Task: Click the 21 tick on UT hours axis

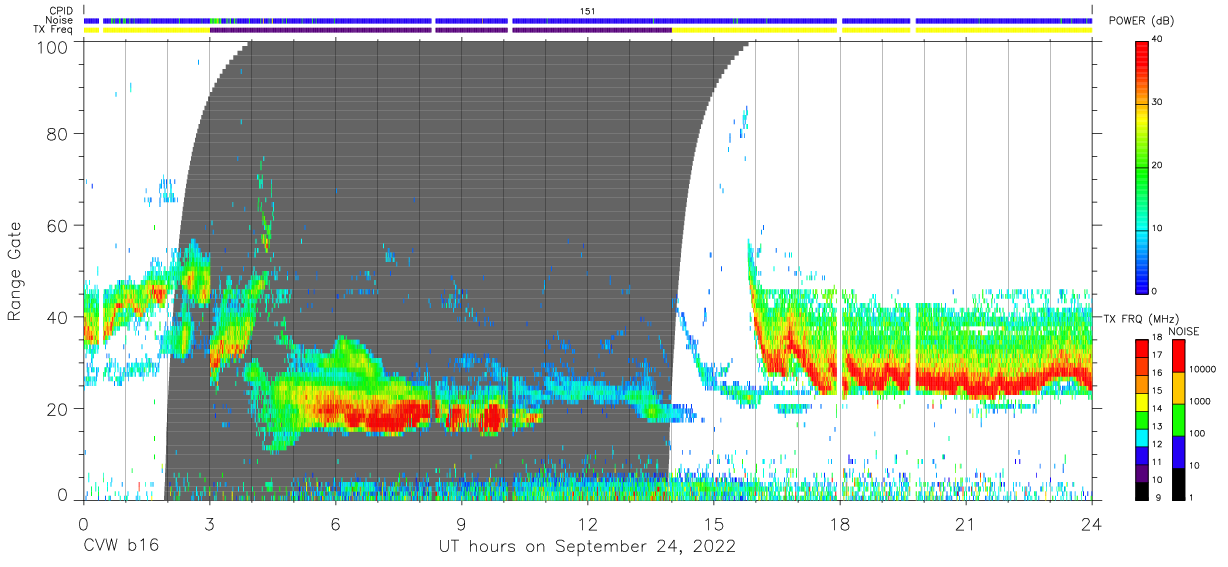Action: [966, 524]
